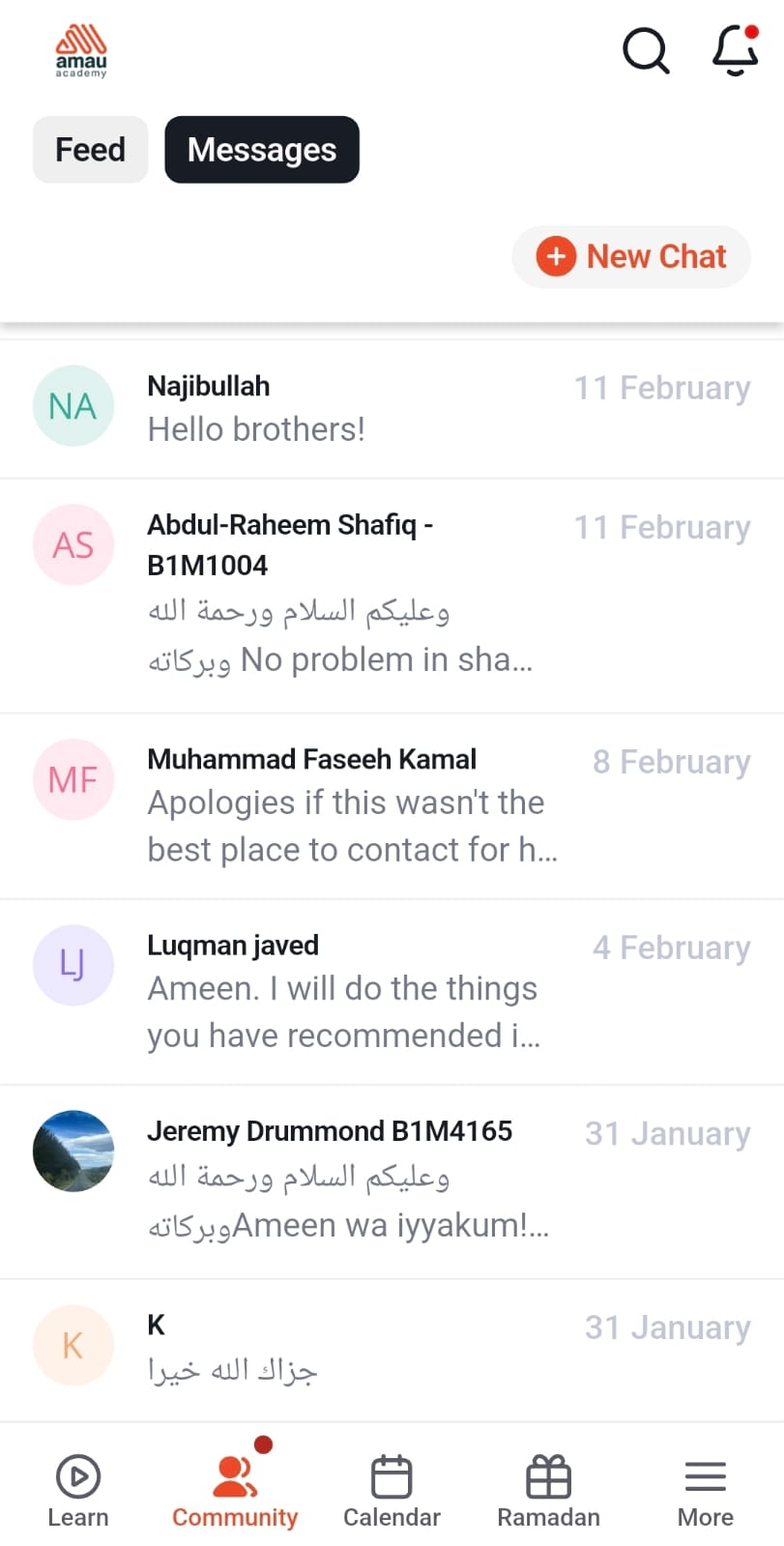784x1546 pixels.
Task: Open the More hamburger menu
Action: [705, 1476]
